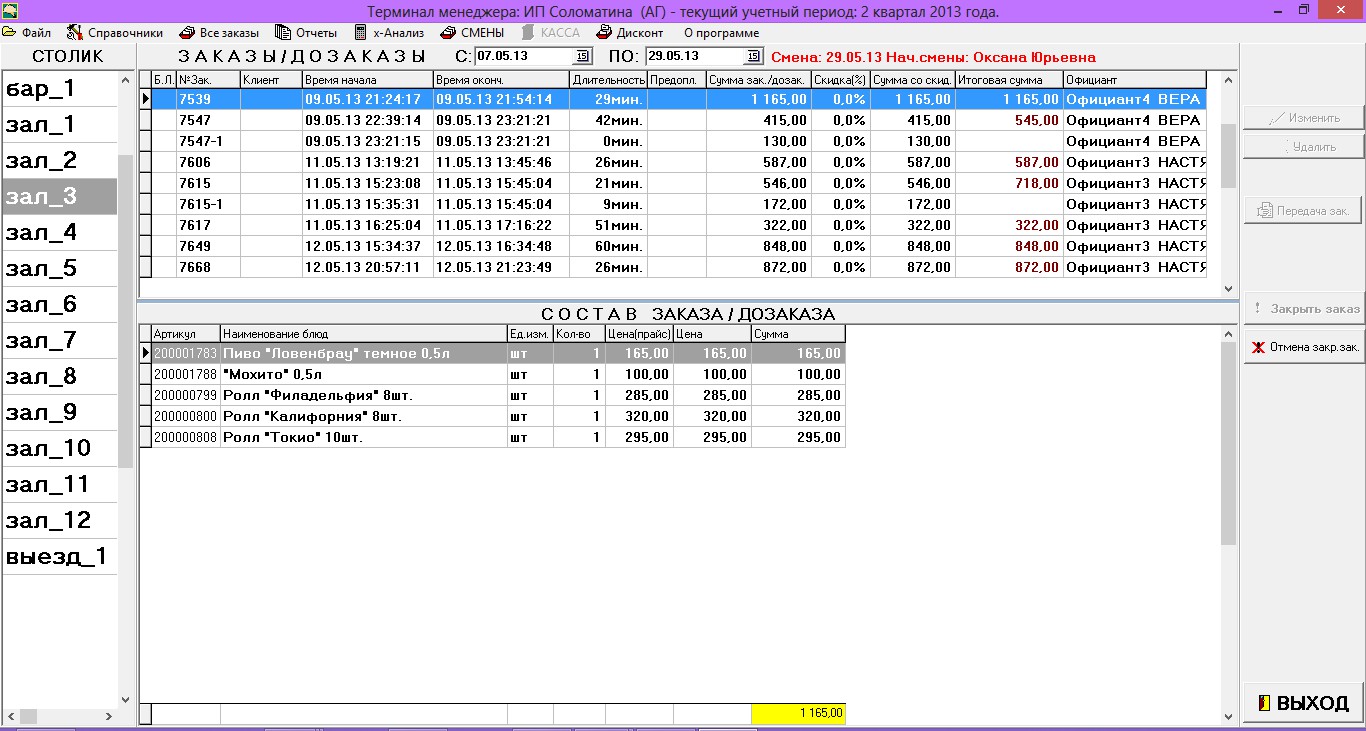
Task: Click the Все заказы person icon
Action: 188,33
